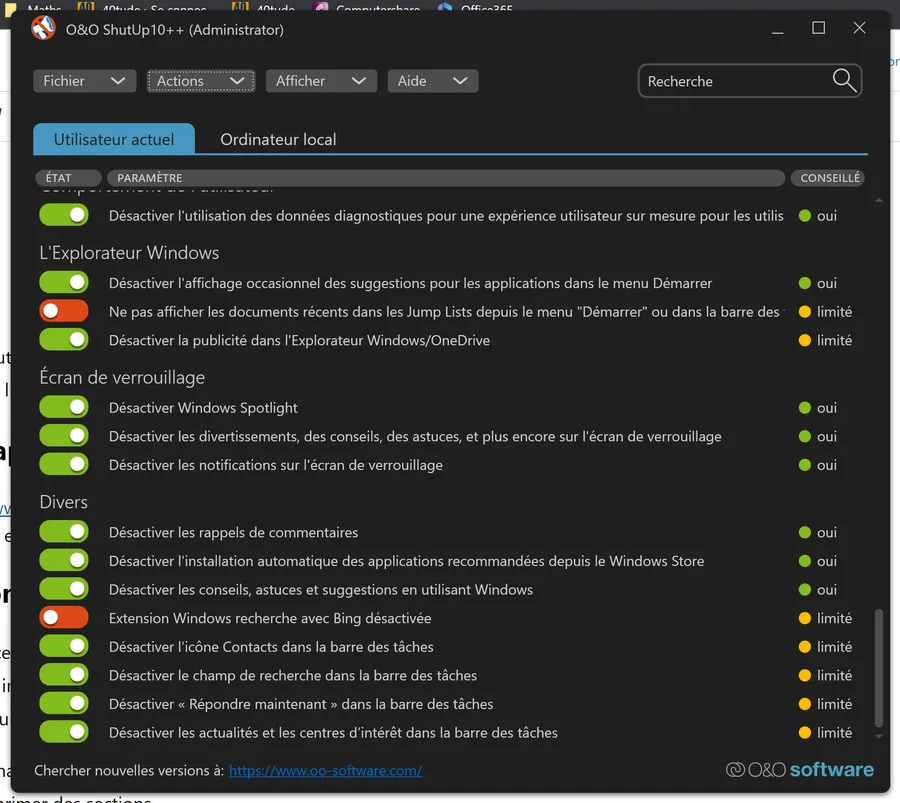900x803 pixels.
Task: Open the Afficher dropdown menu
Action: tap(321, 81)
